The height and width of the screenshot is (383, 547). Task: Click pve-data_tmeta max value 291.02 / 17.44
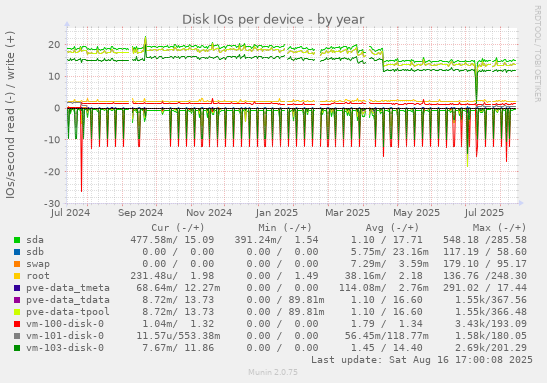tap(485, 288)
